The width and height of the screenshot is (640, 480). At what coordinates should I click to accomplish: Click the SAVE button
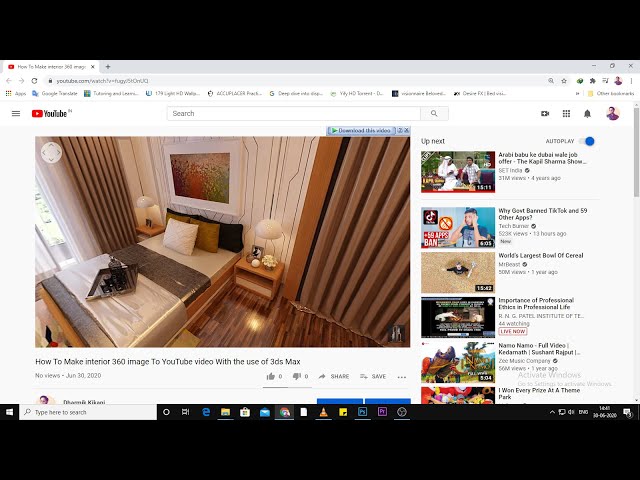coord(373,376)
